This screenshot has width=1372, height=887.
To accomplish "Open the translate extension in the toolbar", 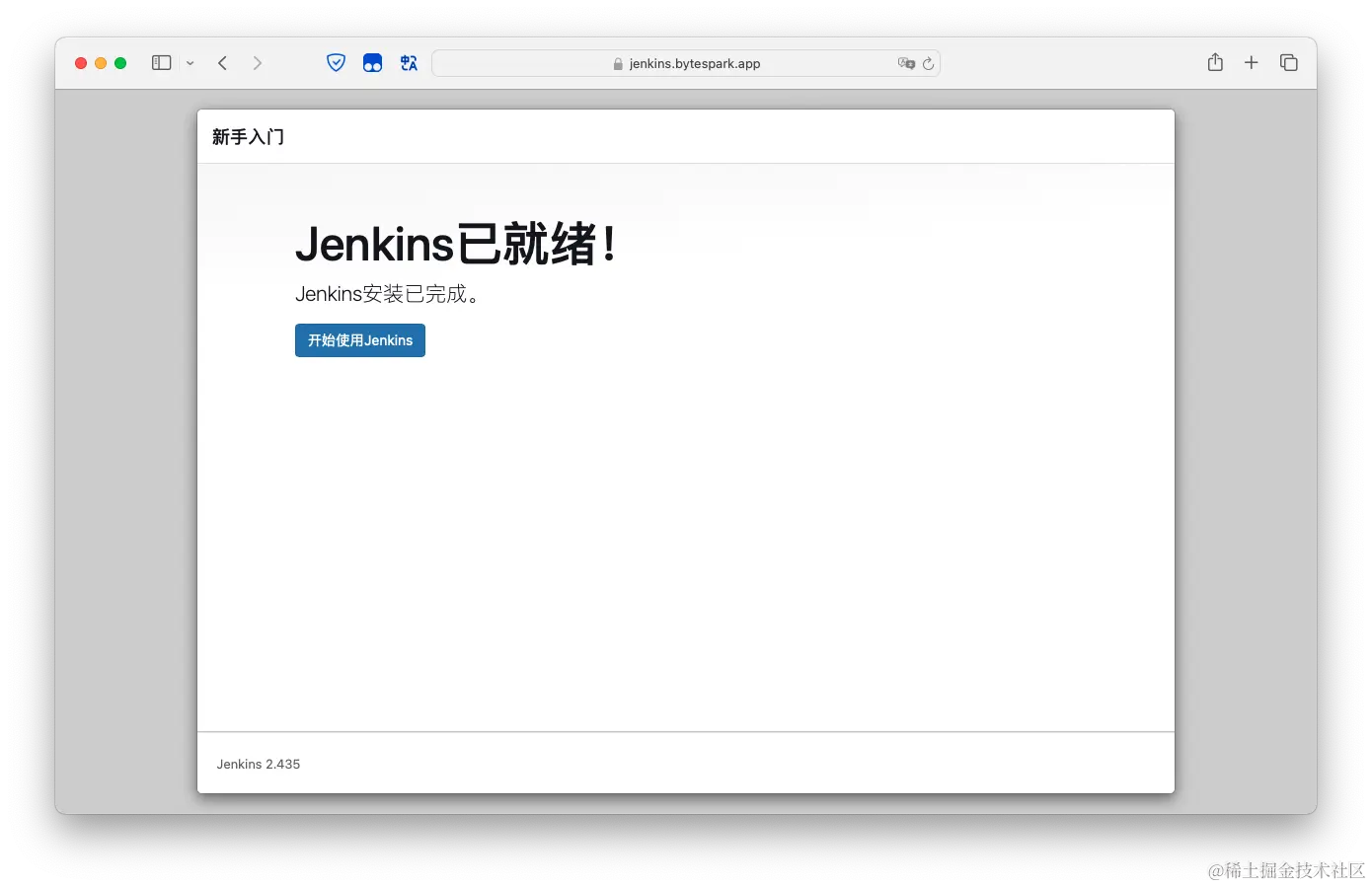I will tap(409, 63).
